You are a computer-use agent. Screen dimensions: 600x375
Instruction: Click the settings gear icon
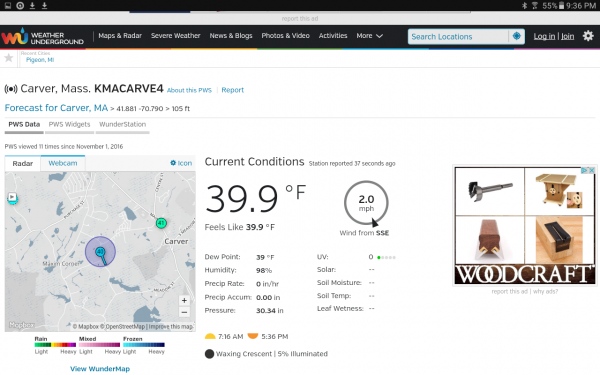pyautogui.click(x=588, y=36)
